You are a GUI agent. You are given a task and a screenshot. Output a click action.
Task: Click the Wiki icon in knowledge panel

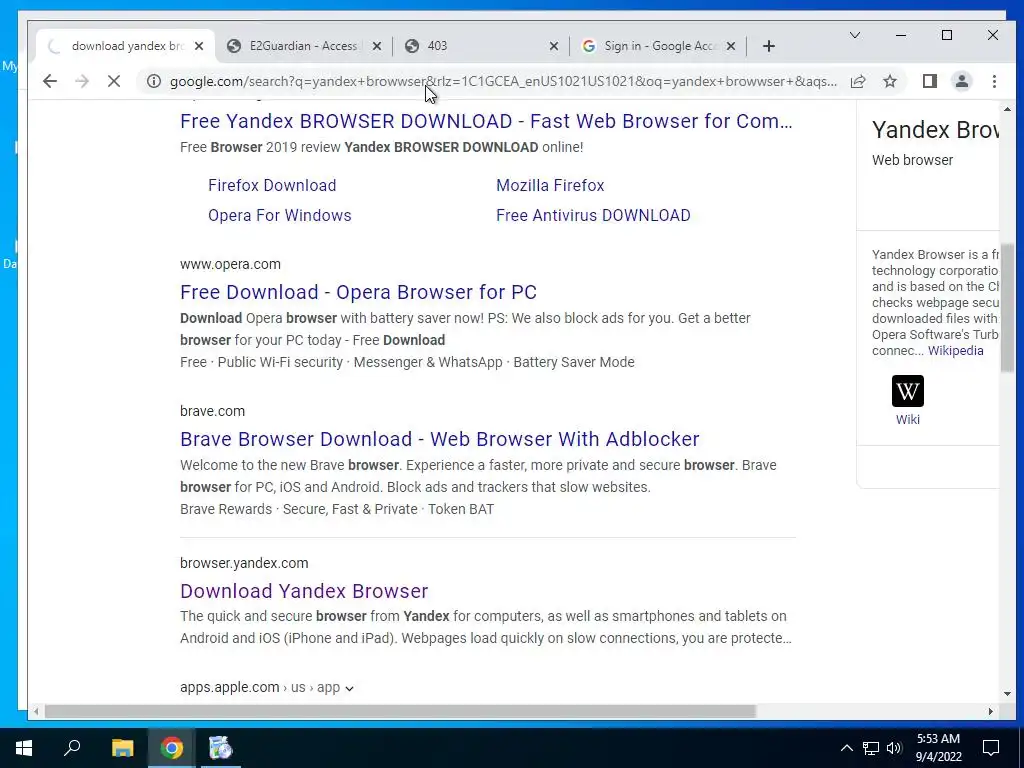(x=908, y=391)
